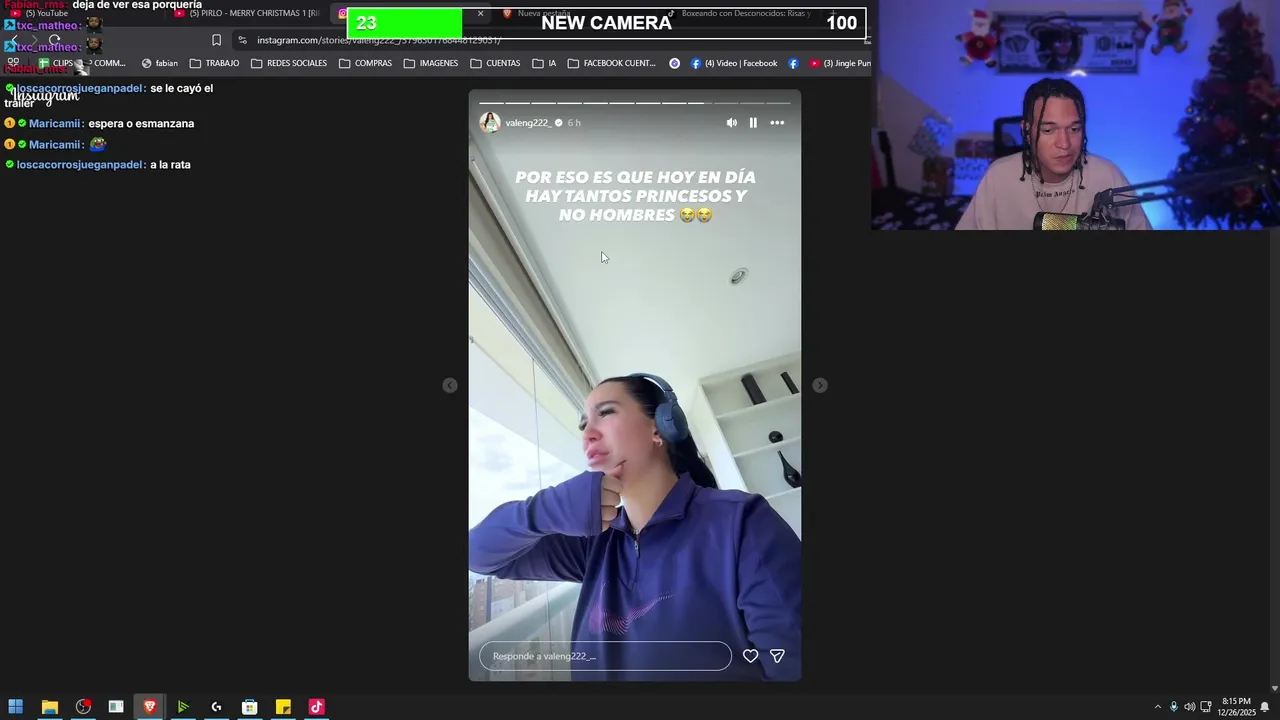The height and width of the screenshot is (720, 1280).
Task: Open the IMAGENES bookmarks folder
Action: pyautogui.click(x=430, y=63)
